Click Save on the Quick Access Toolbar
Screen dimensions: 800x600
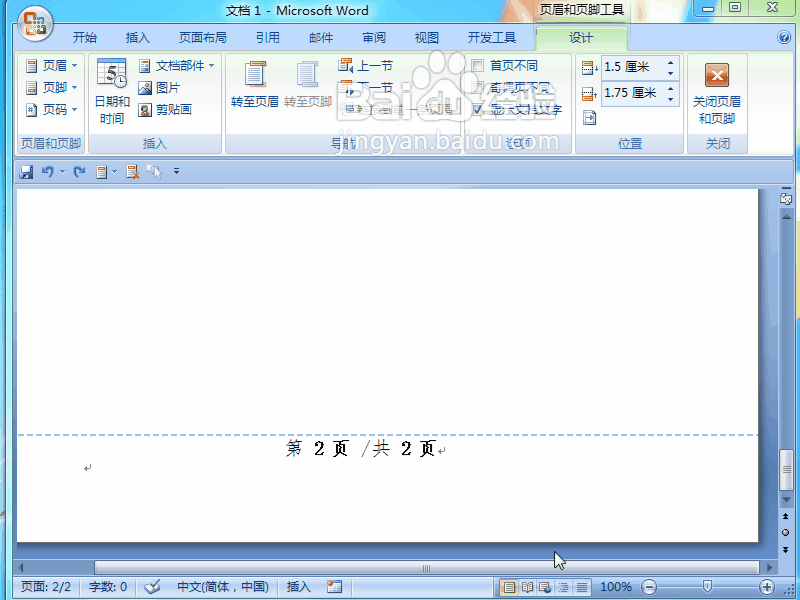click(25, 171)
